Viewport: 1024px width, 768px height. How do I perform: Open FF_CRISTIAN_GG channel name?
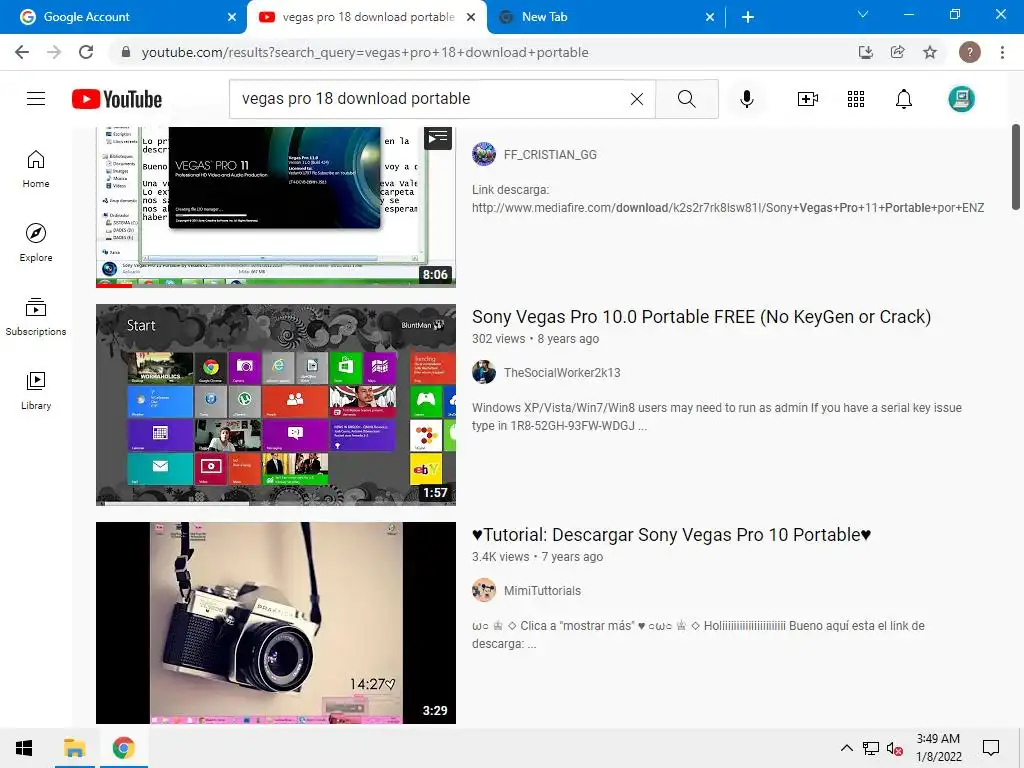550,155
